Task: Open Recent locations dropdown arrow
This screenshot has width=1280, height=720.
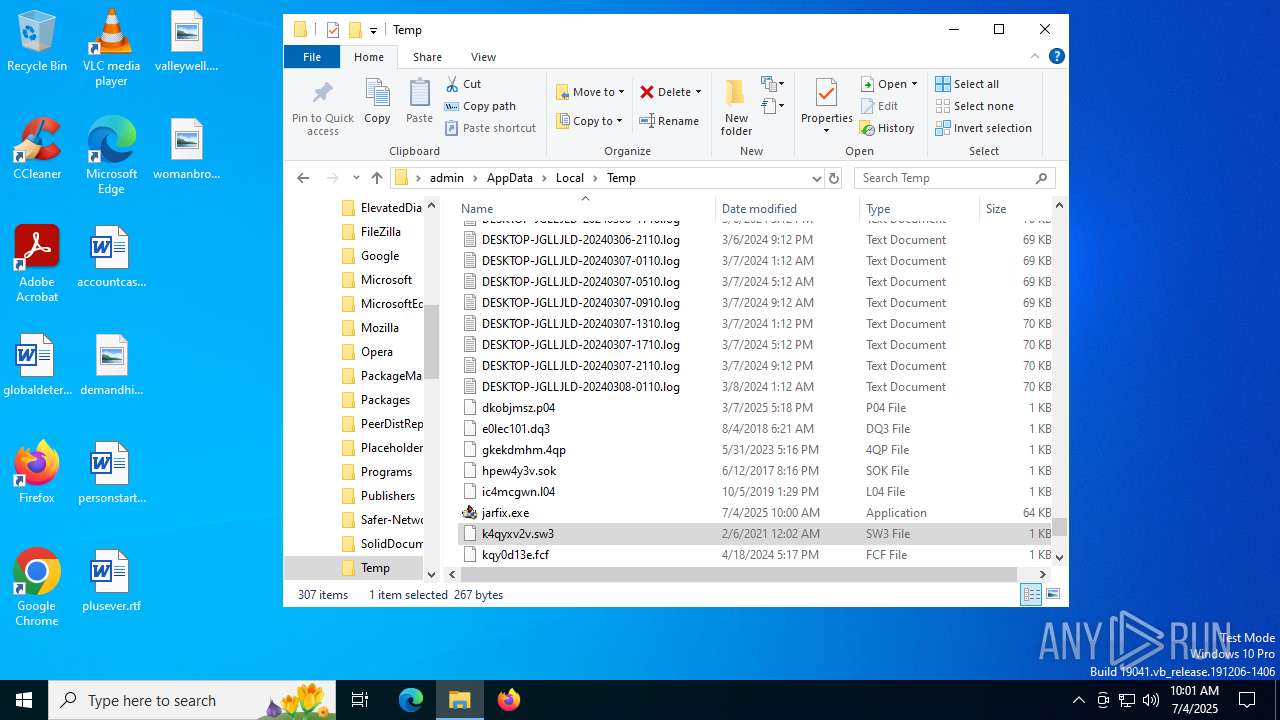Action: (356, 178)
